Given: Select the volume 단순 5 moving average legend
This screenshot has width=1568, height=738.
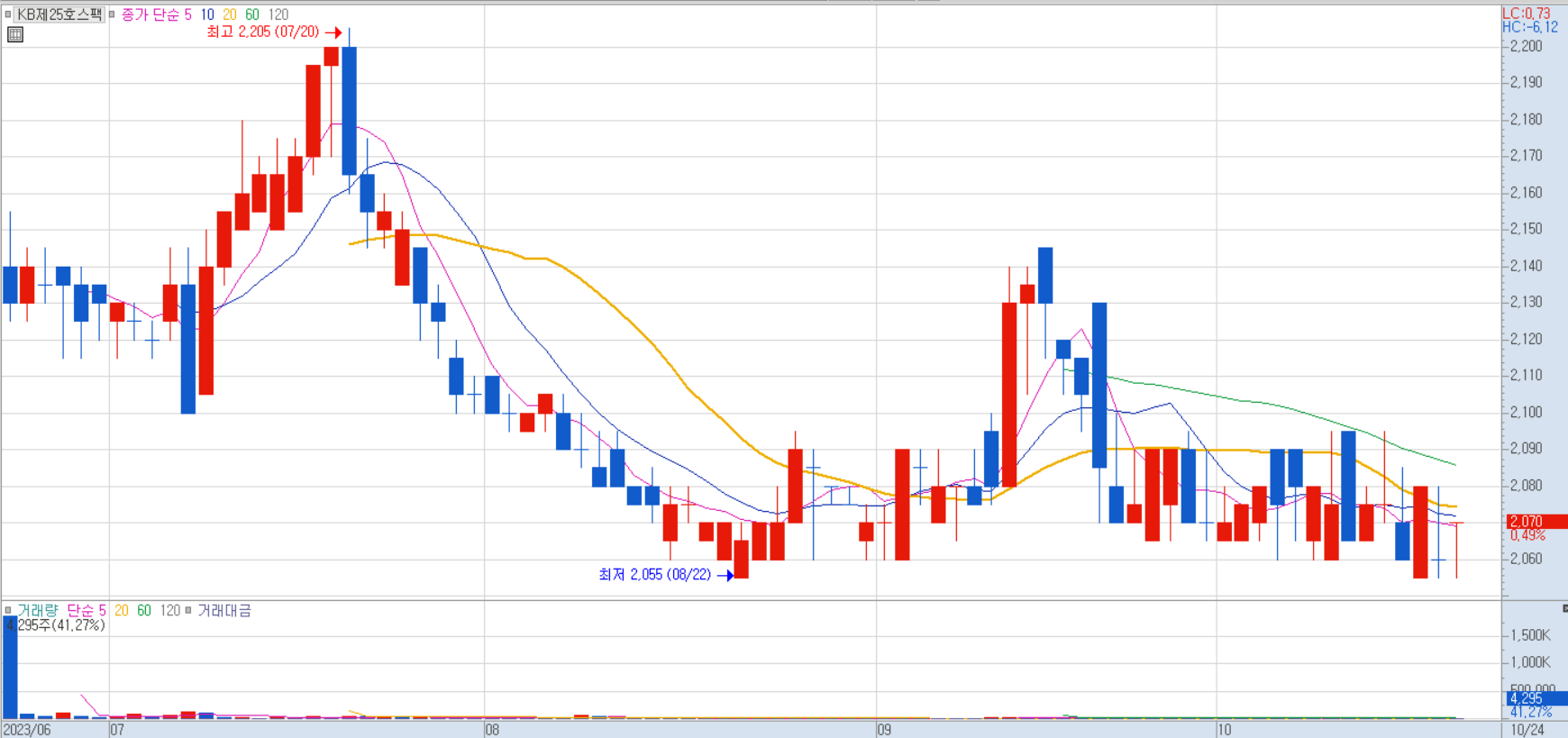Looking at the screenshot, I should [x=87, y=610].
